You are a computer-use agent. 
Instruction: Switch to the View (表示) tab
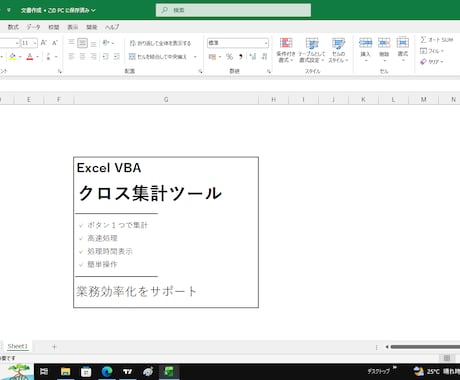[73, 27]
